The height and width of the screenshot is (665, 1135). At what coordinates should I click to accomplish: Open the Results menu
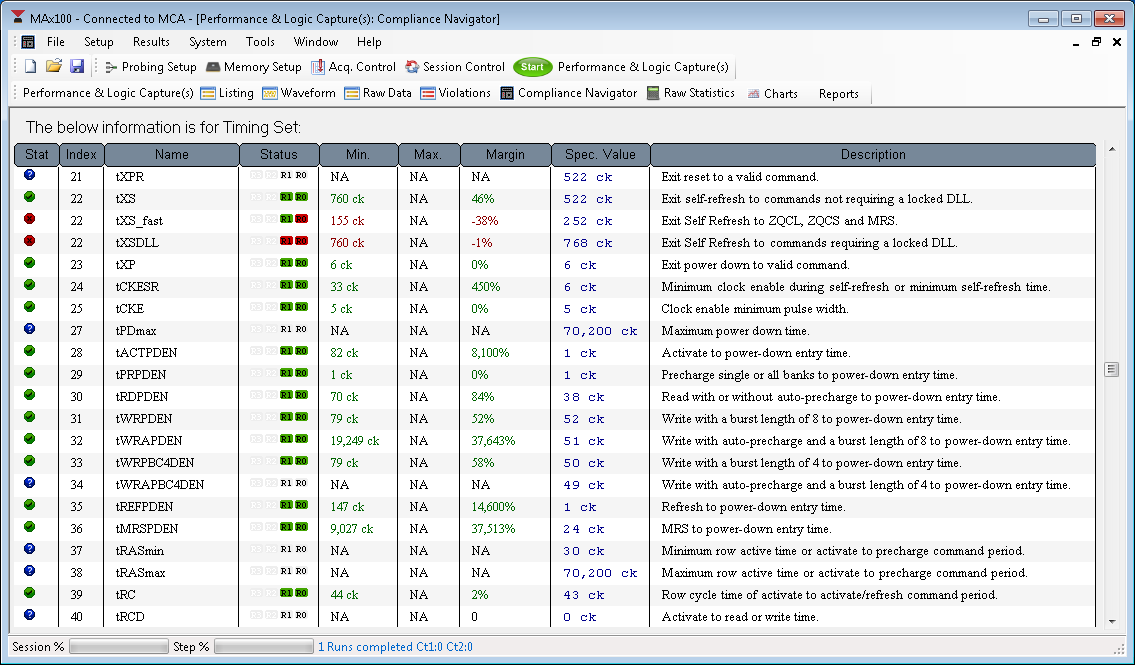[x=151, y=42]
